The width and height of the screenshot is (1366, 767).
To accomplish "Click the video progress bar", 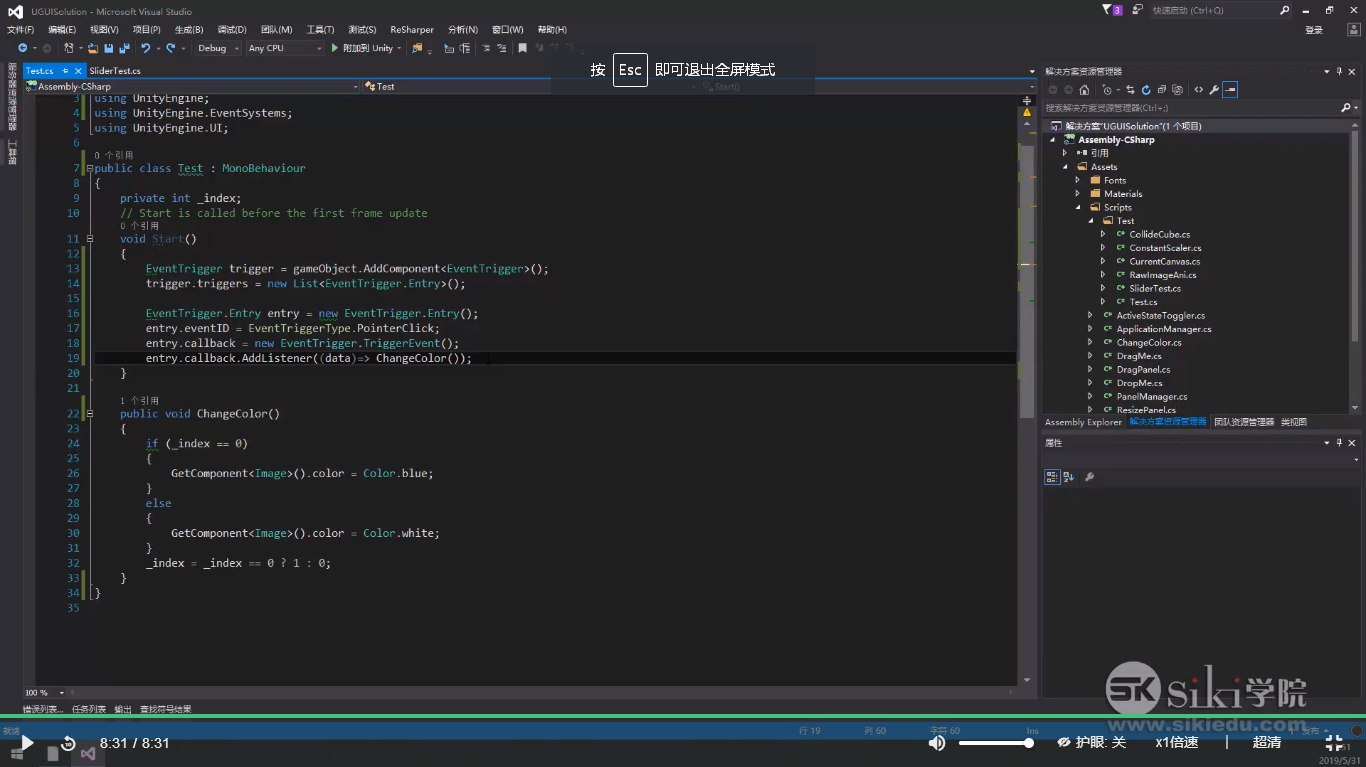I will click(683, 716).
